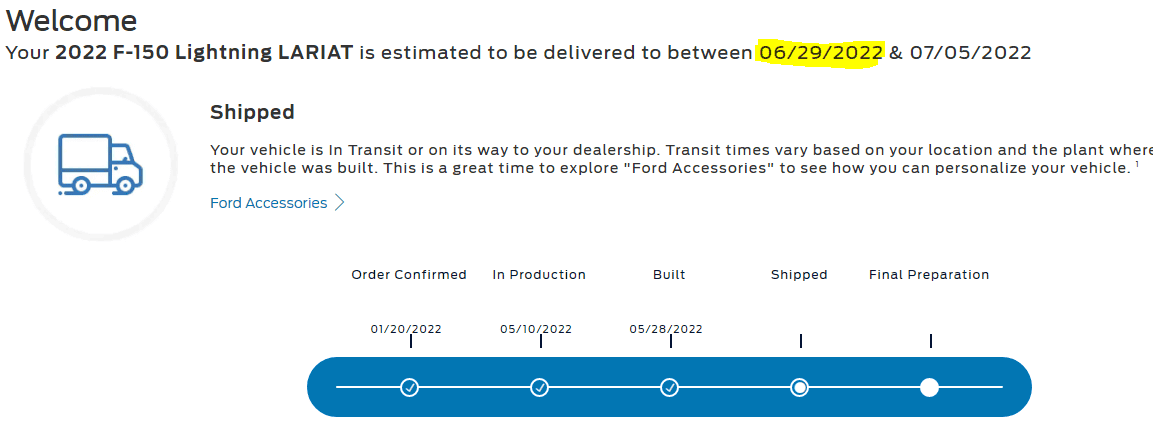Click the Order Confirmed stage label

click(409, 275)
